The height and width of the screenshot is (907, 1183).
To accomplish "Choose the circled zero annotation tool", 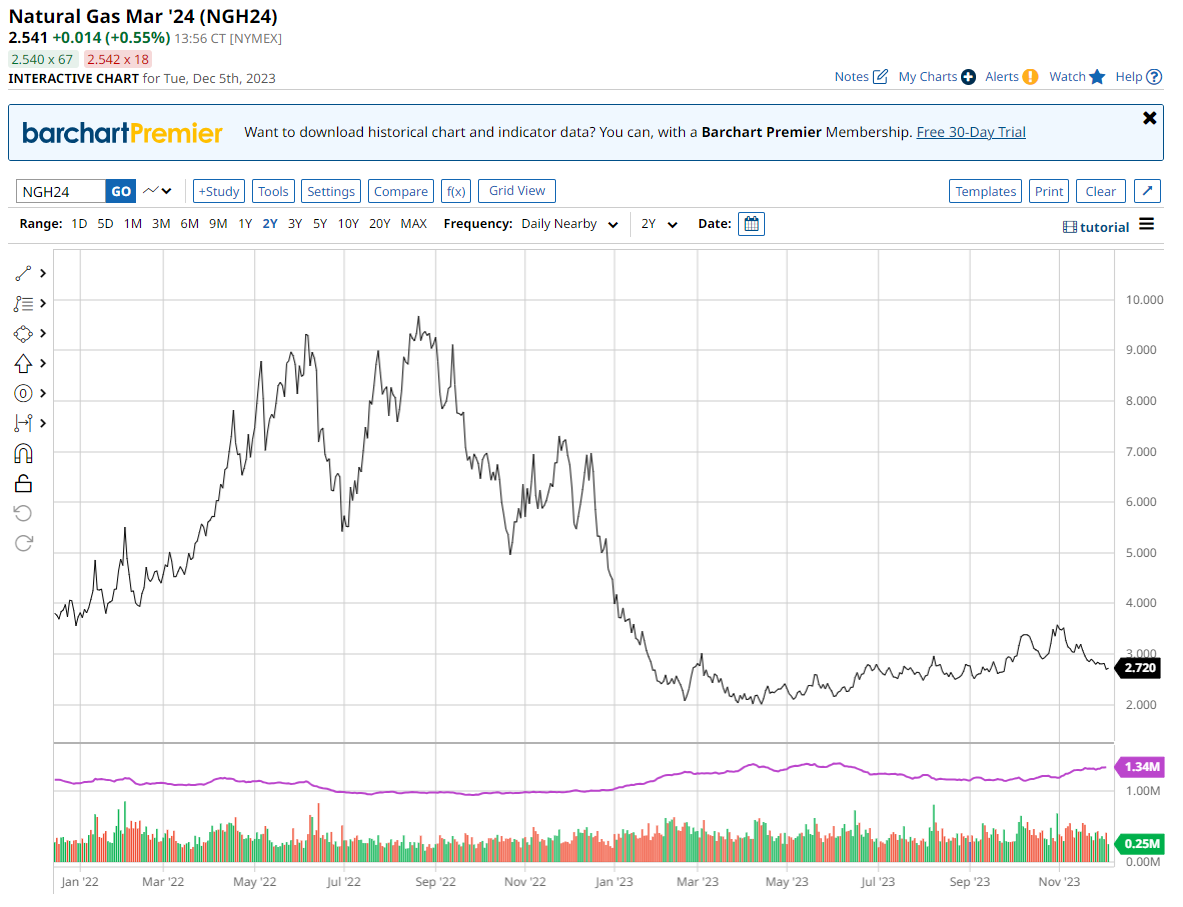I will click(x=23, y=393).
